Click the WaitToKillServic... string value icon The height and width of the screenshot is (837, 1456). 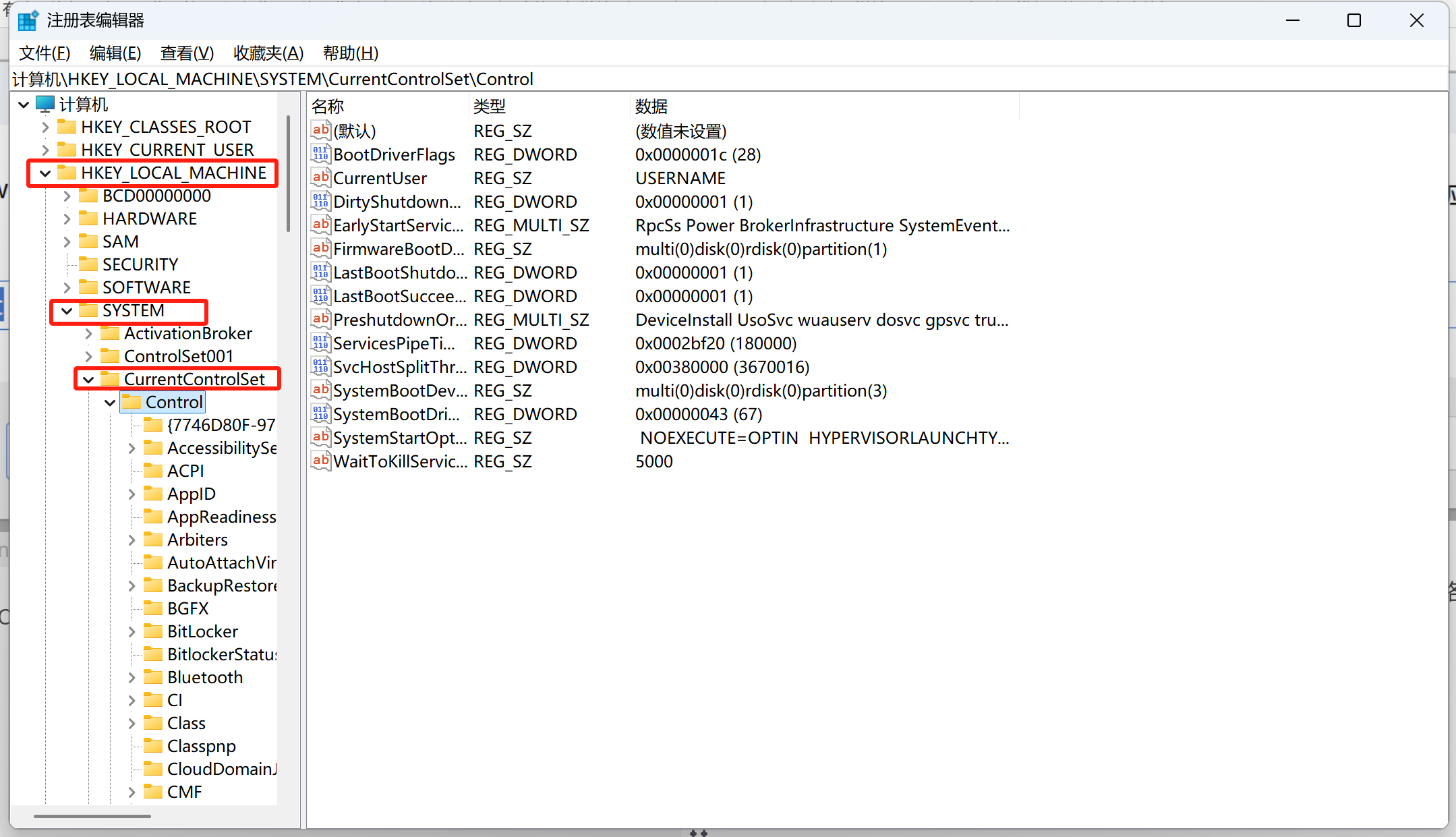tap(320, 461)
